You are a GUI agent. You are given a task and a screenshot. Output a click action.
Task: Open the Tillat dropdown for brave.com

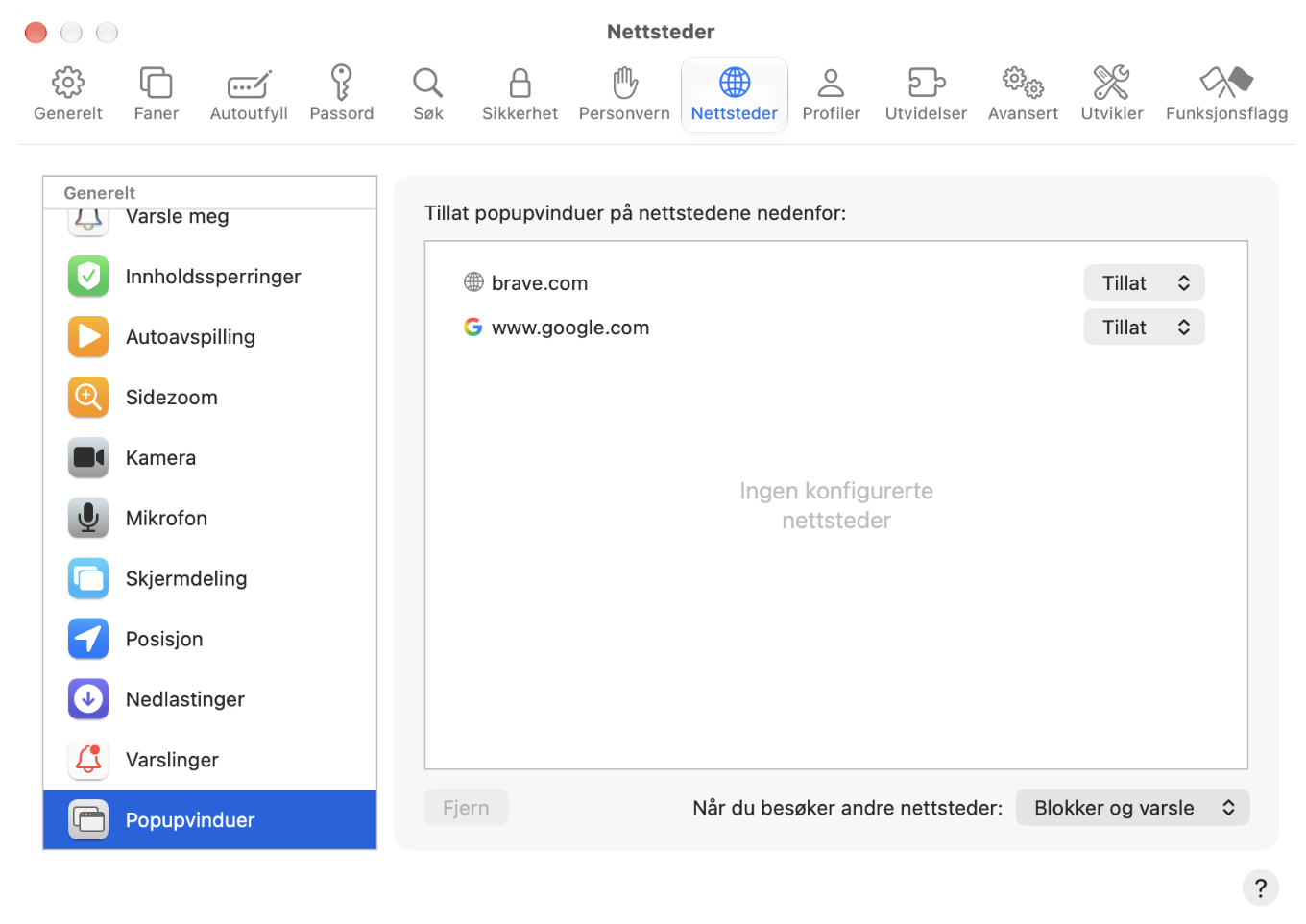(x=1144, y=283)
